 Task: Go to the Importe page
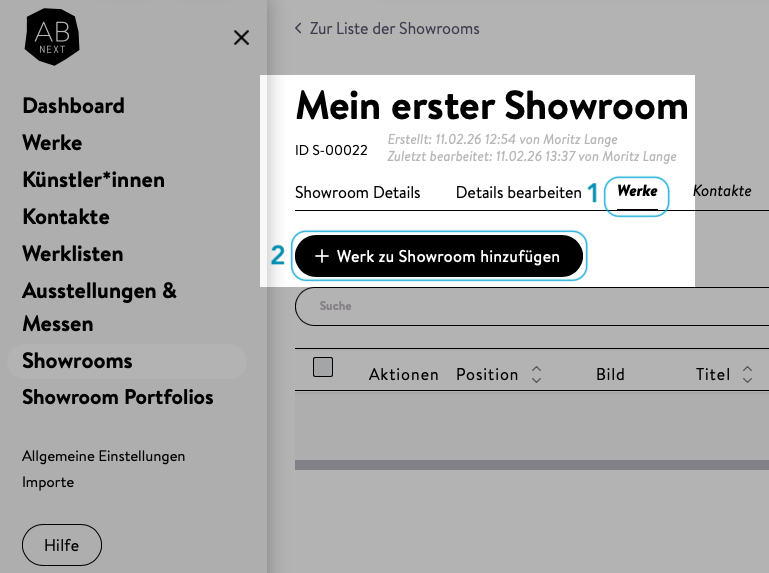48,482
